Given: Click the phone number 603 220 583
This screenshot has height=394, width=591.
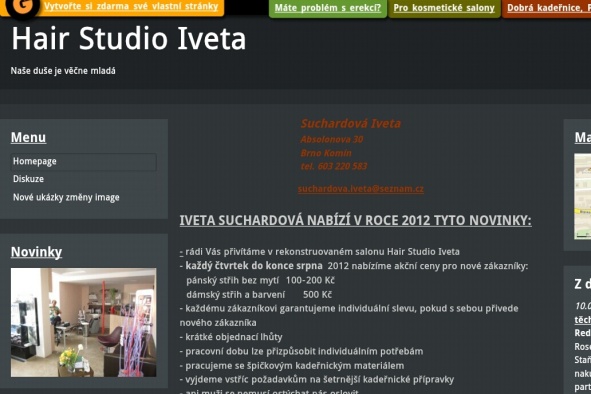Looking at the screenshot, I should (x=342, y=166).
